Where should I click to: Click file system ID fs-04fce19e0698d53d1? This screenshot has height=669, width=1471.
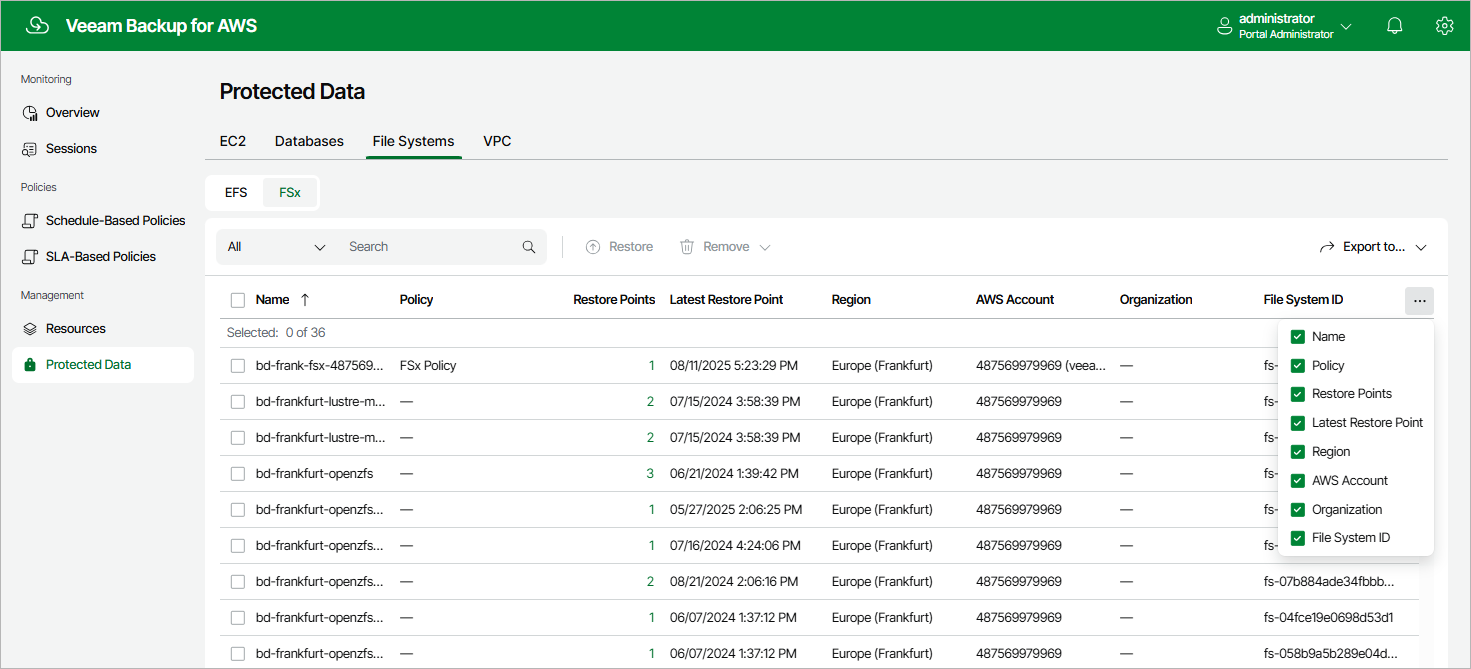click(x=1328, y=618)
